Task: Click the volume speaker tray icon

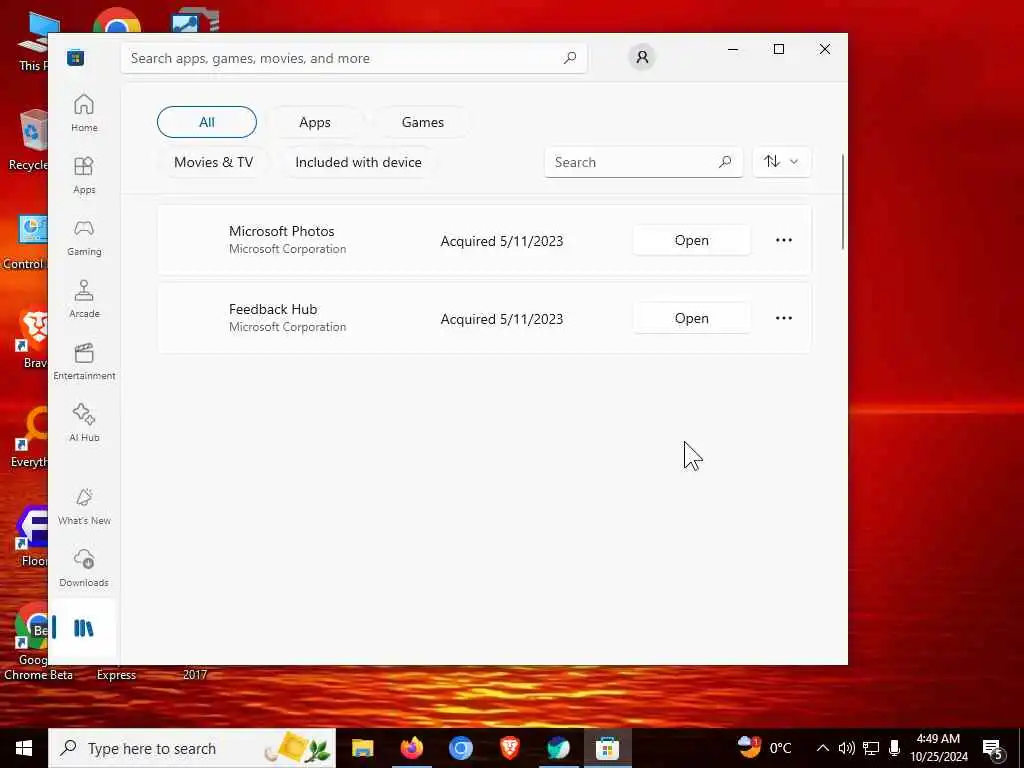Action: click(x=846, y=748)
